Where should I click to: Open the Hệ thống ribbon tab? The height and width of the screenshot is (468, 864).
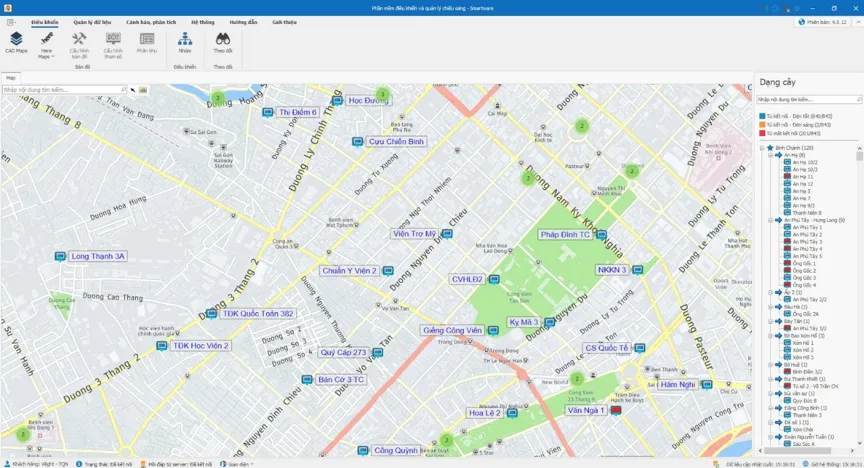point(203,21)
